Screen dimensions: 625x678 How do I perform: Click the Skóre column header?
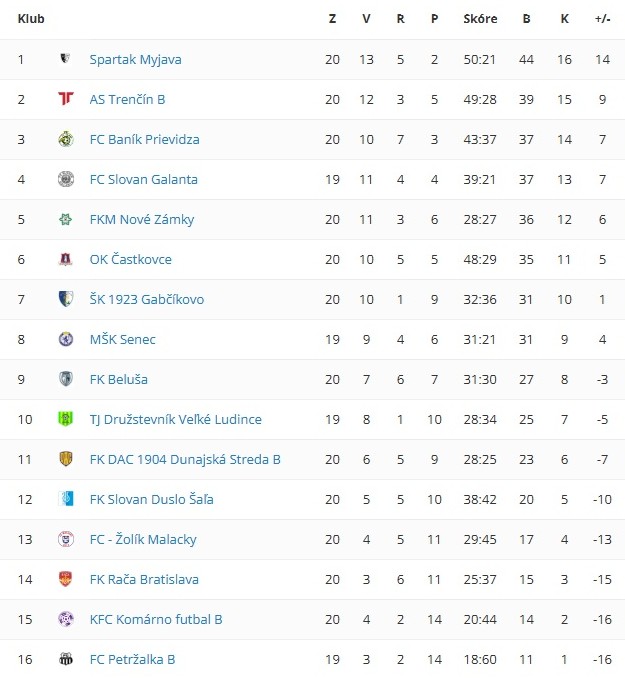(x=480, y=18)
